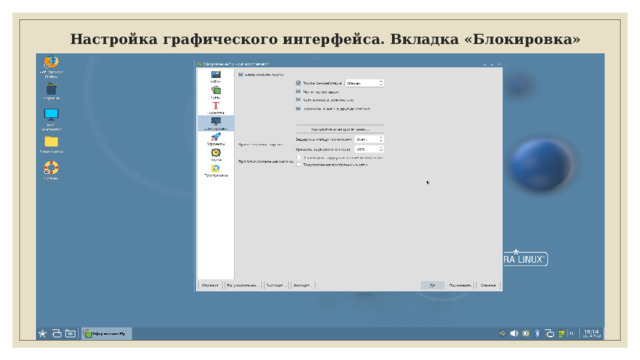Click the Экспорт button
The width and height of the screenshot is (640, 360).
tap(276, 285)
